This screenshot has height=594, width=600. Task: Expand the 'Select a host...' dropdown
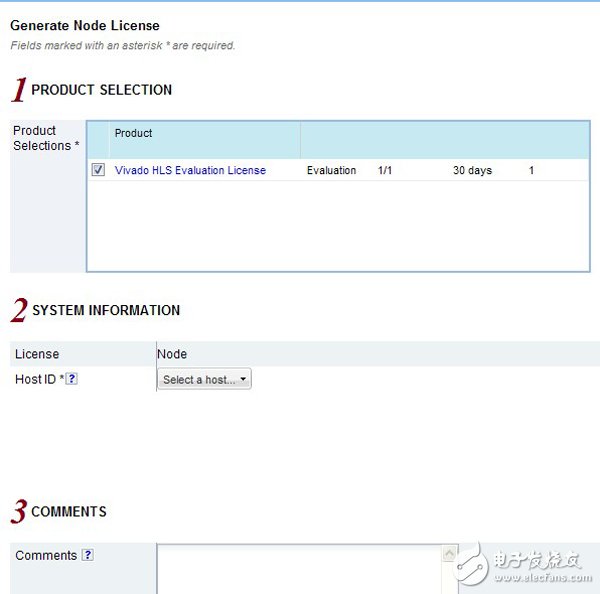tap(204, 380)
